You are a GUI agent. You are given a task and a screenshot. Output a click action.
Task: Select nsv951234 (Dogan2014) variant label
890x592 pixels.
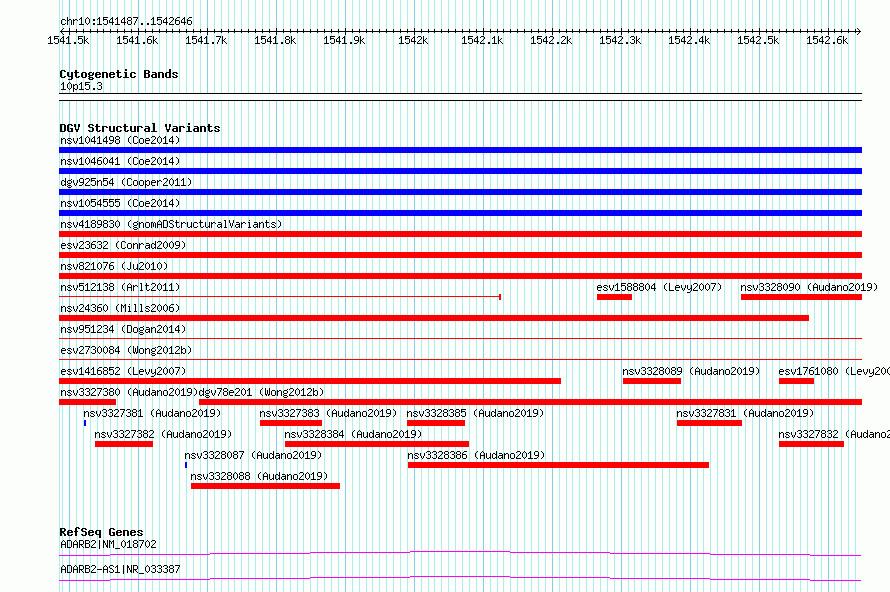123,329
